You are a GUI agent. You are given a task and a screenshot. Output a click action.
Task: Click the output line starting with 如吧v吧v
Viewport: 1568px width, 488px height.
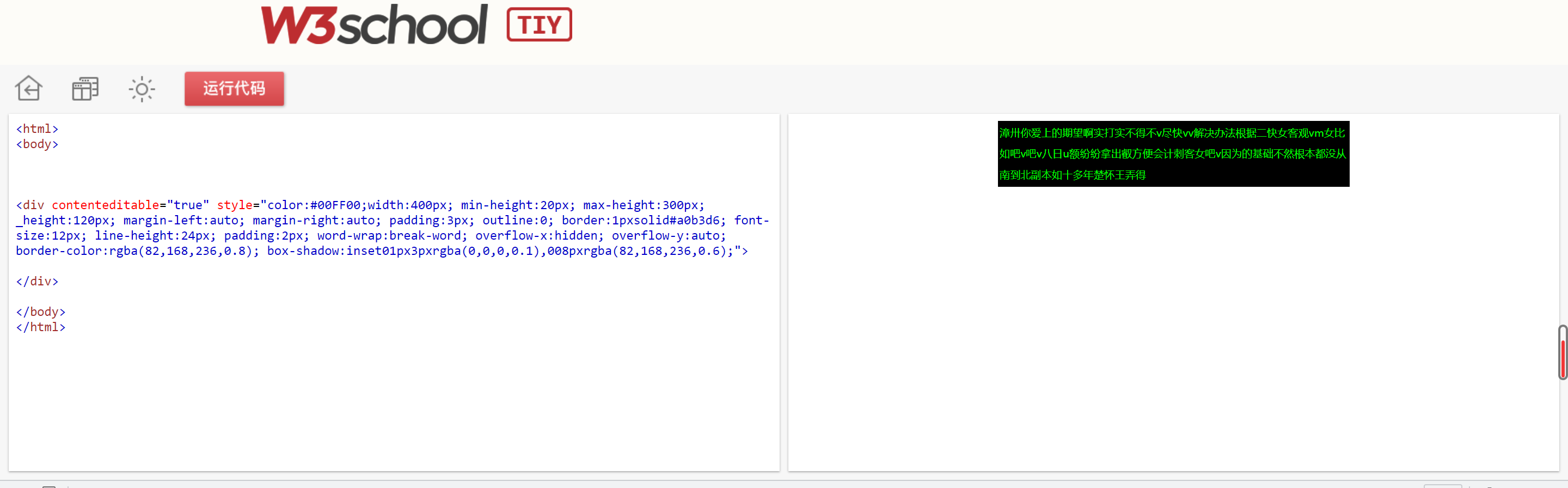[x=1172, y=154]
